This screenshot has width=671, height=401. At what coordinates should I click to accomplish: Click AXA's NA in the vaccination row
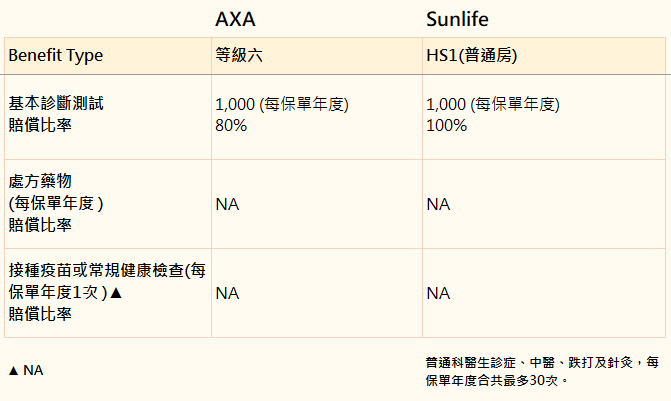tap(227, 293)
